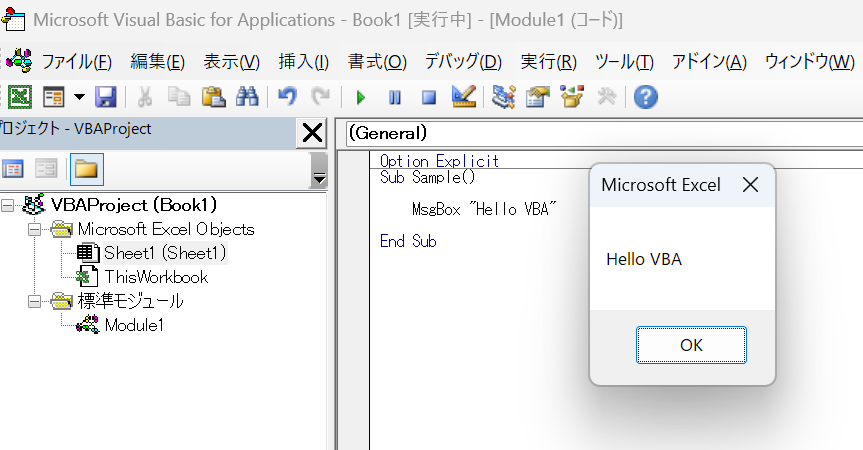Close the Microsoft Excel message box
The image size is (863, 450).
pos(750,185)
